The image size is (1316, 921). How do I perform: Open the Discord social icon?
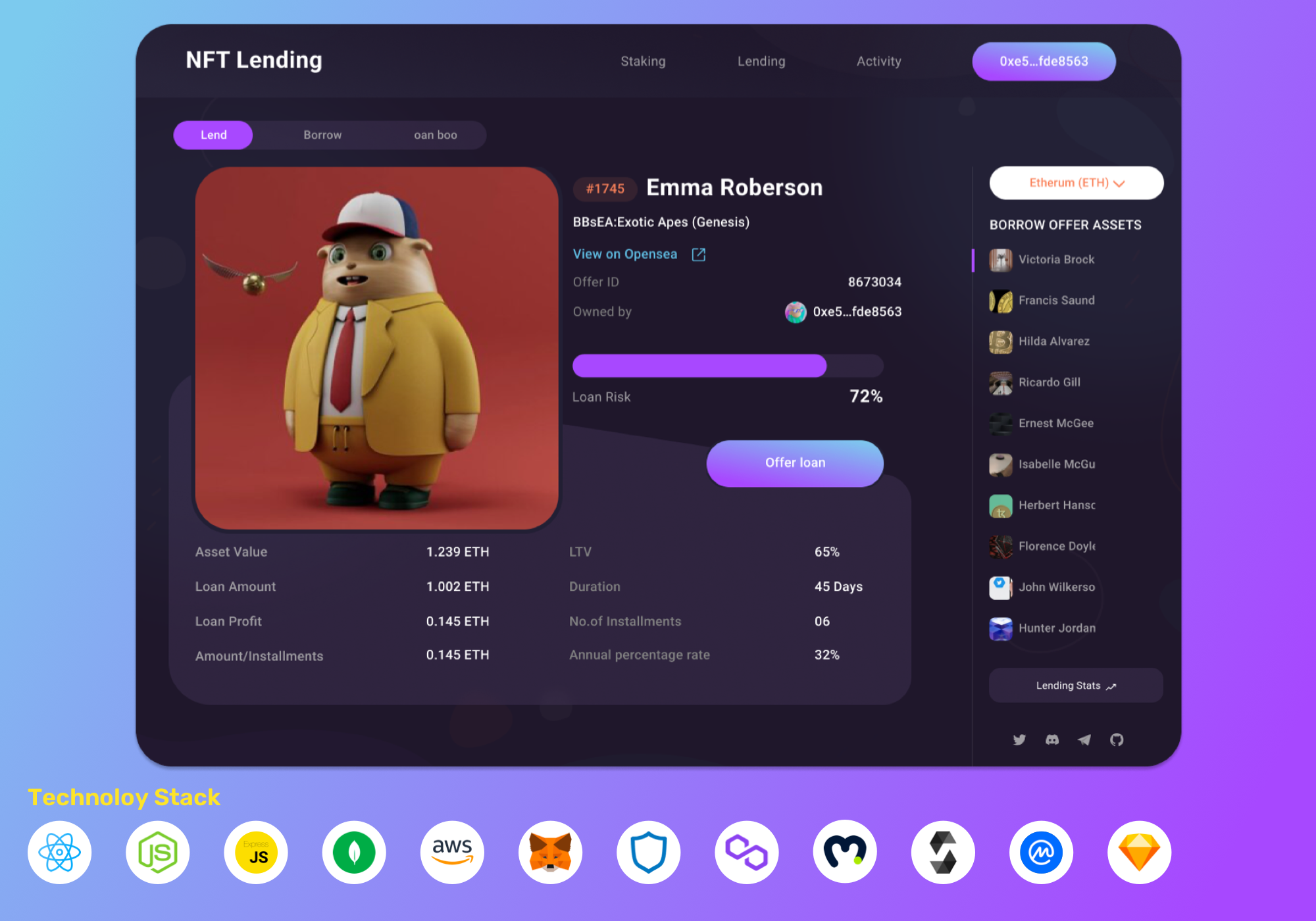click(1052, 739)
